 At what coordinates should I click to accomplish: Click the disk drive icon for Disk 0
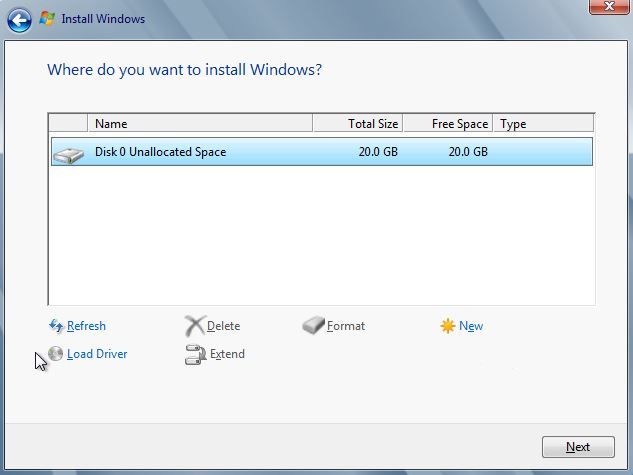(68, 153)
